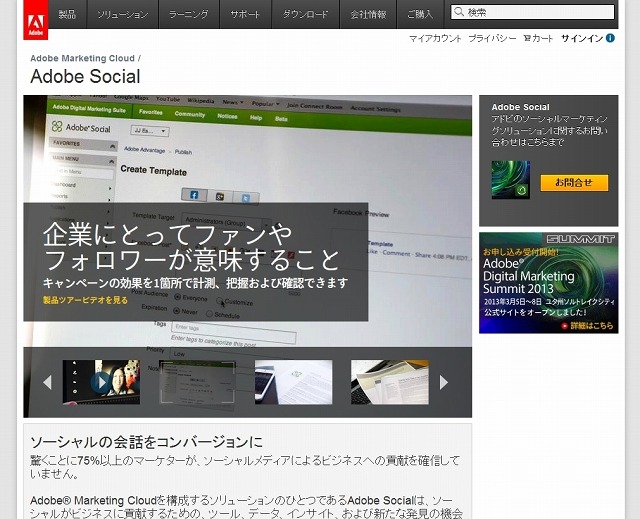Click the 検索 search field

[x=533, y=12]
